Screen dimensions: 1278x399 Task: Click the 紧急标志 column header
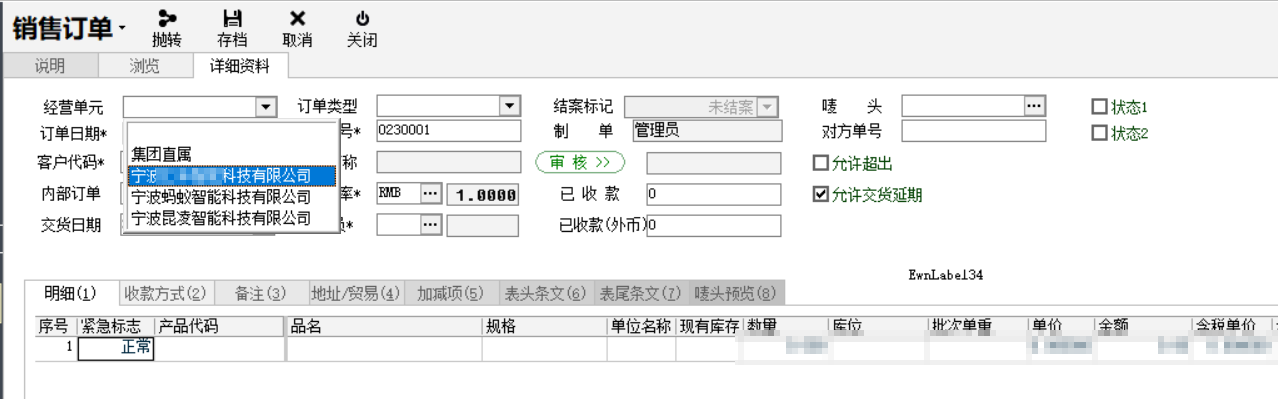pyautogui.click(x=115, y=326)
